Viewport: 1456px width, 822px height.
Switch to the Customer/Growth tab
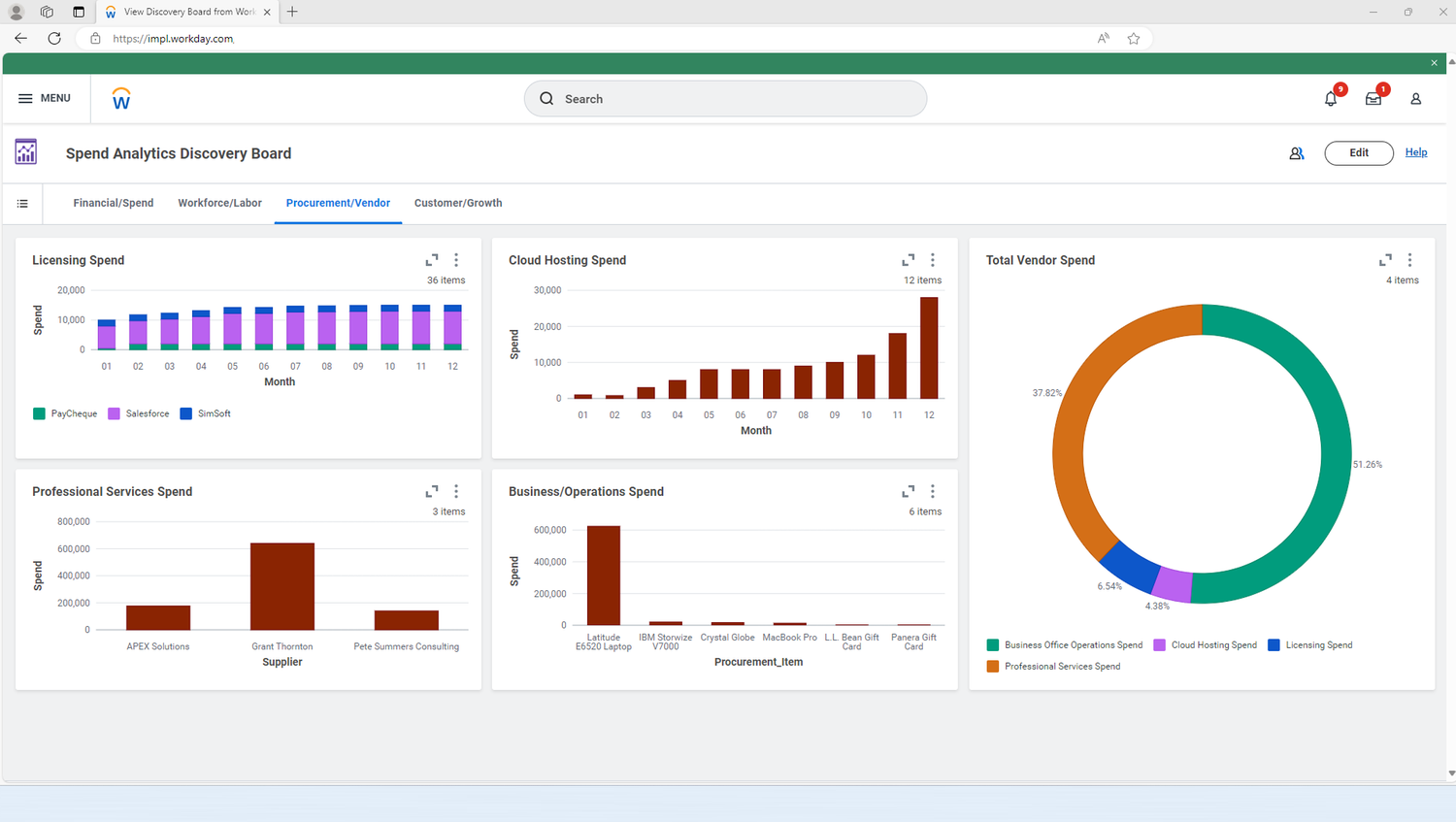(457, 203)
